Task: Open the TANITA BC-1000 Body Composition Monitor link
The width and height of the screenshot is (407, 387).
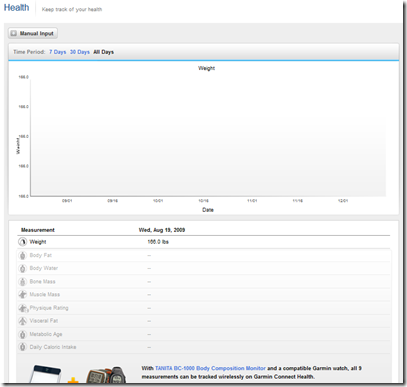Action: click(x=210, y=368)
